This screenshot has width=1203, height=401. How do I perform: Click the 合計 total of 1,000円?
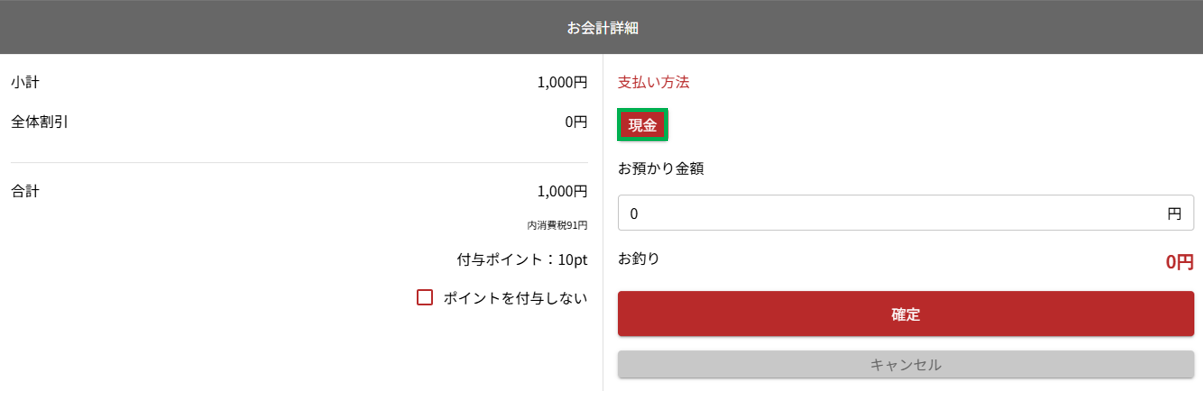pyautogui.click(x=562, y=190)
